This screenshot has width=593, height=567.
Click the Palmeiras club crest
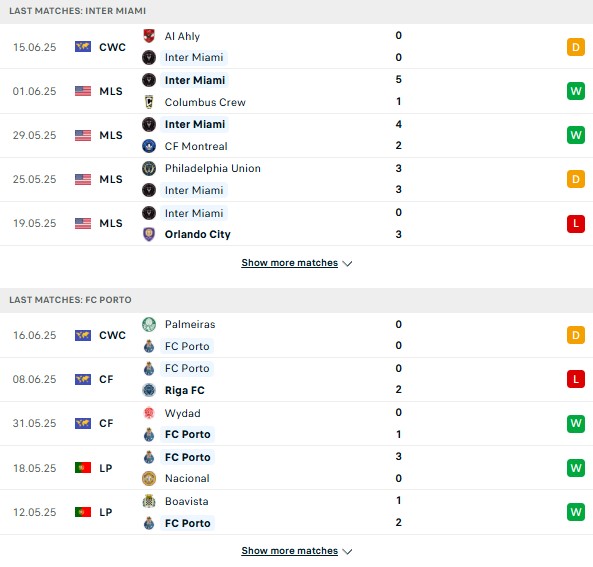coord(149,324)
